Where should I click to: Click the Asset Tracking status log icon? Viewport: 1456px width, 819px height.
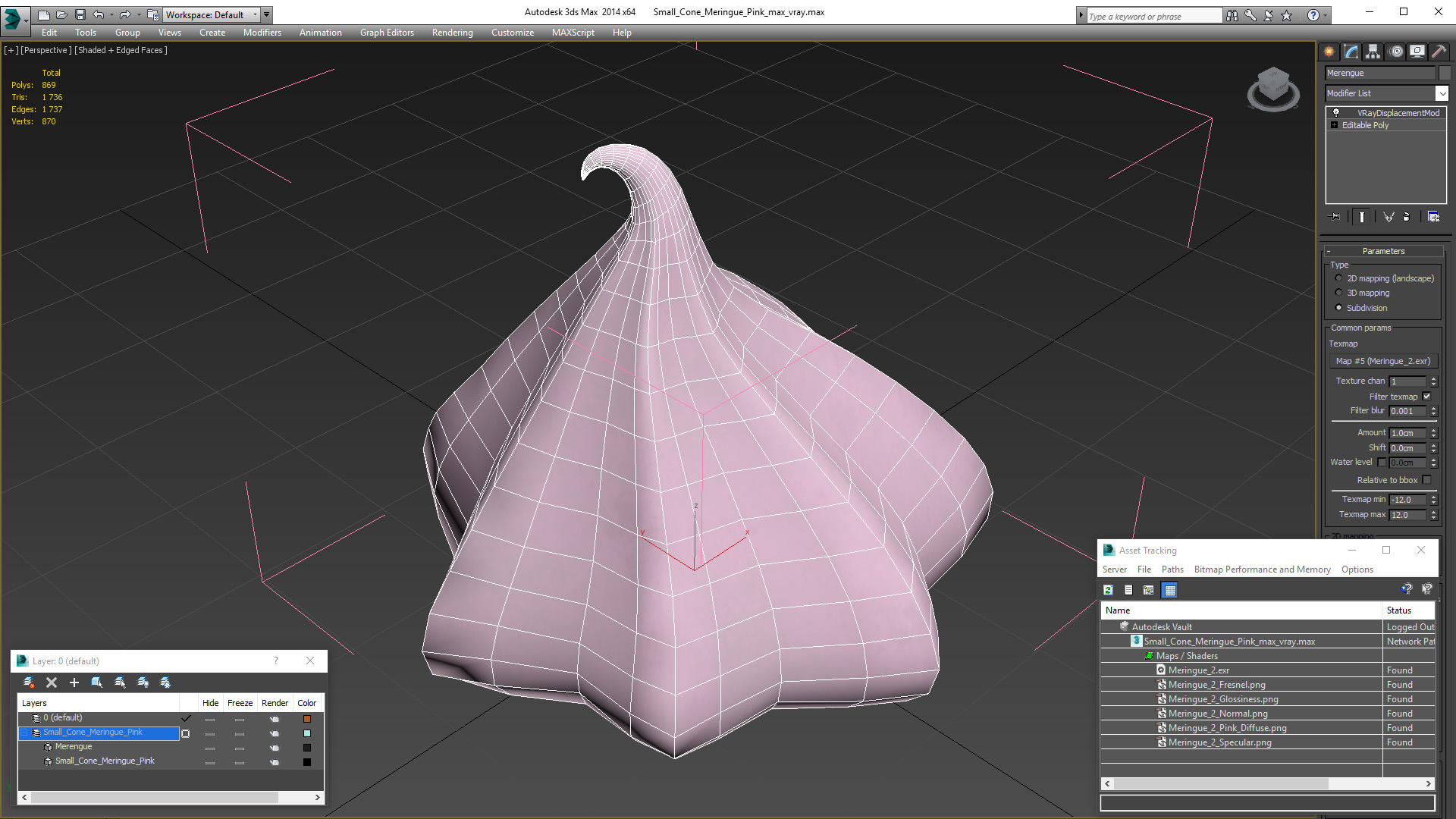click(1128, 590)
